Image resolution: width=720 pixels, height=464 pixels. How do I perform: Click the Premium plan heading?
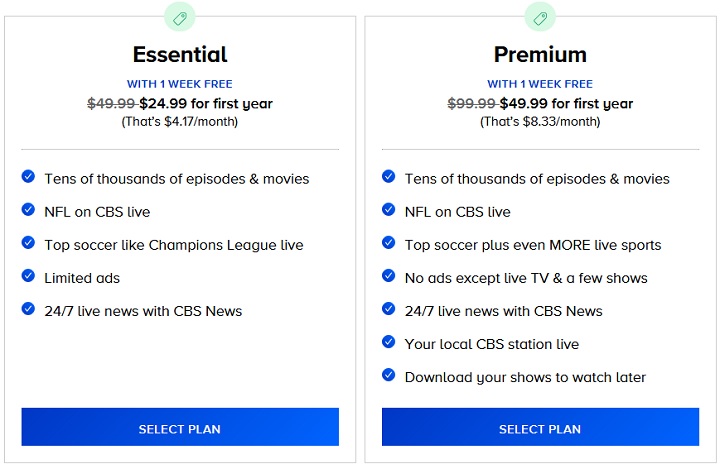coord(540,54)
